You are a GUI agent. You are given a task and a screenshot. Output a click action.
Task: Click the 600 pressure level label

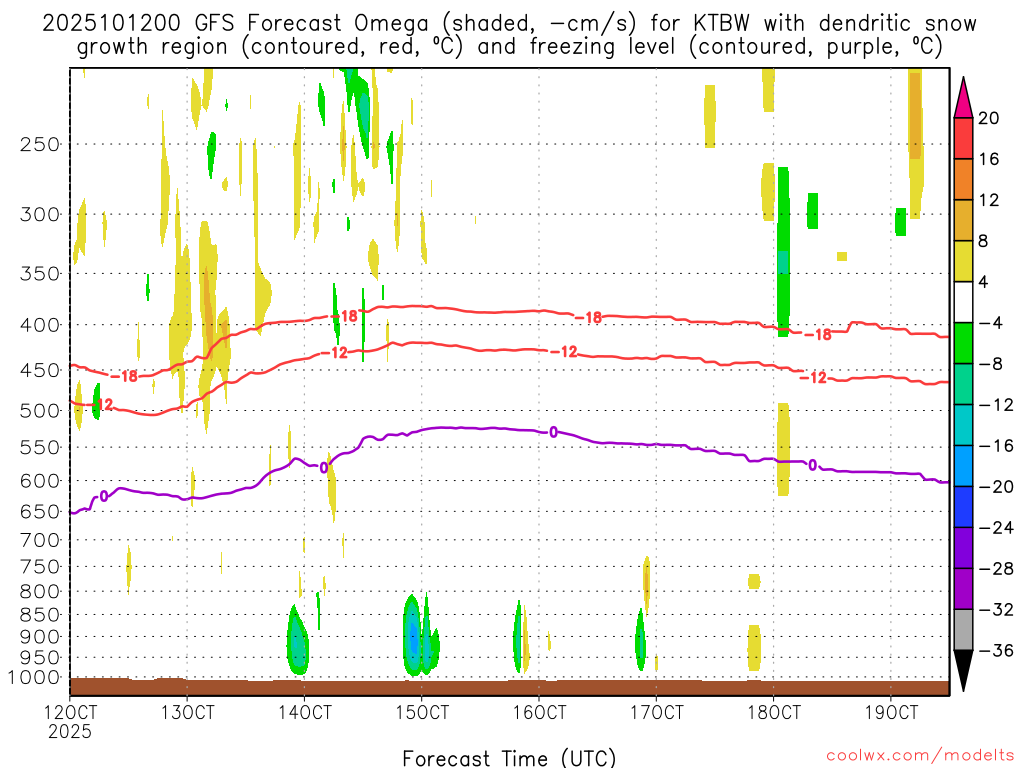point(40,481)
